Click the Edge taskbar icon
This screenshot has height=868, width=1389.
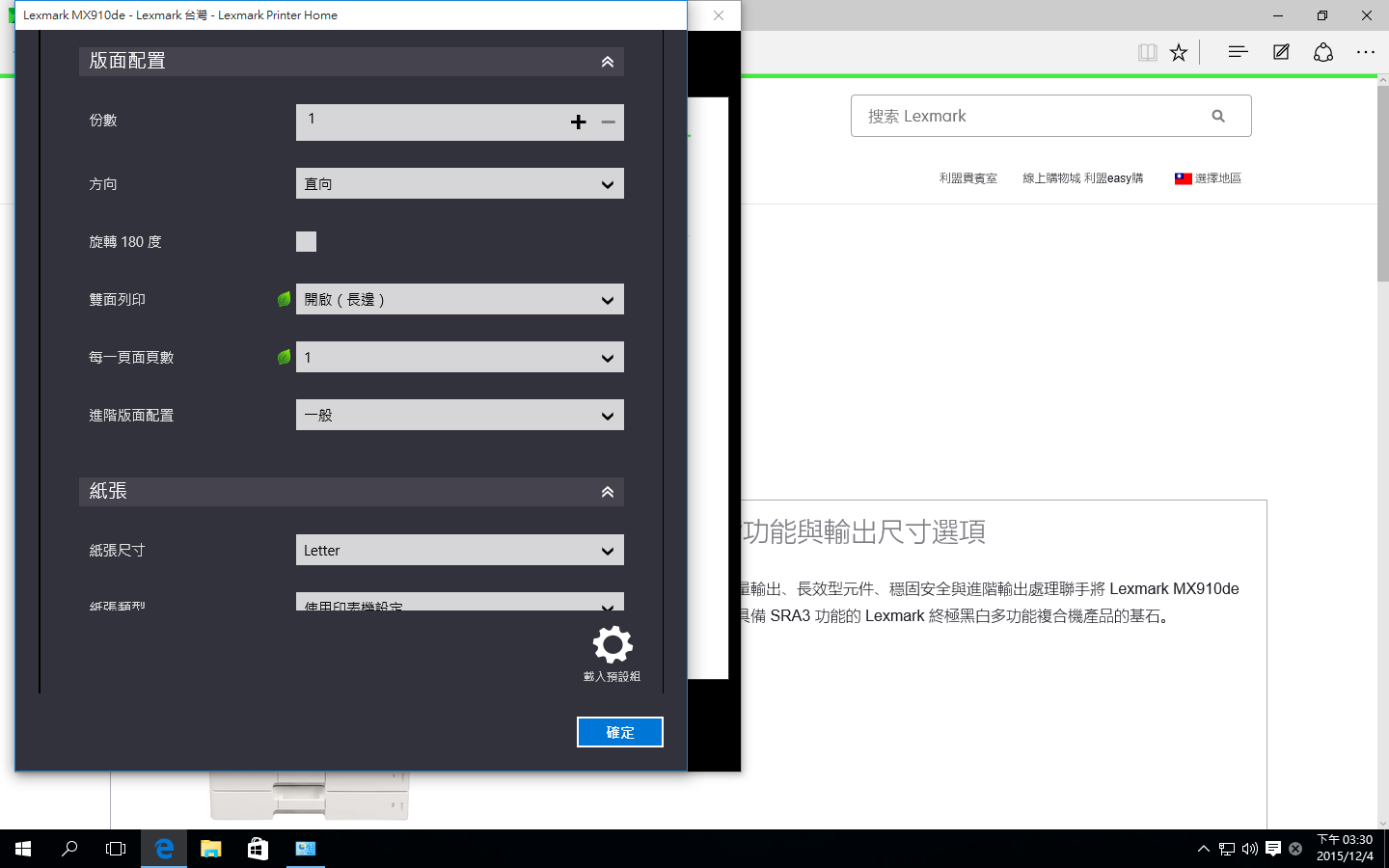(164, 849)
